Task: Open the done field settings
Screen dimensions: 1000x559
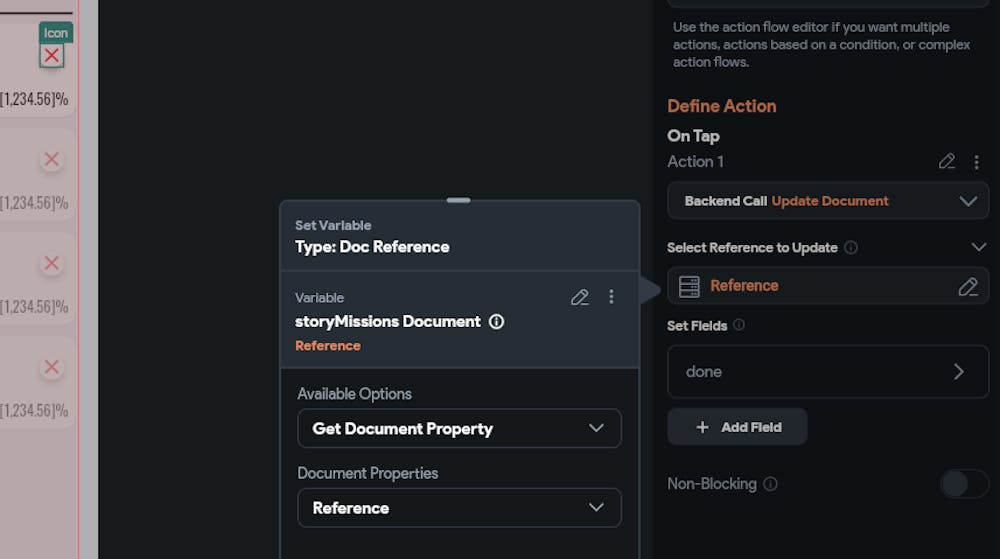Action: click(827, 371)
